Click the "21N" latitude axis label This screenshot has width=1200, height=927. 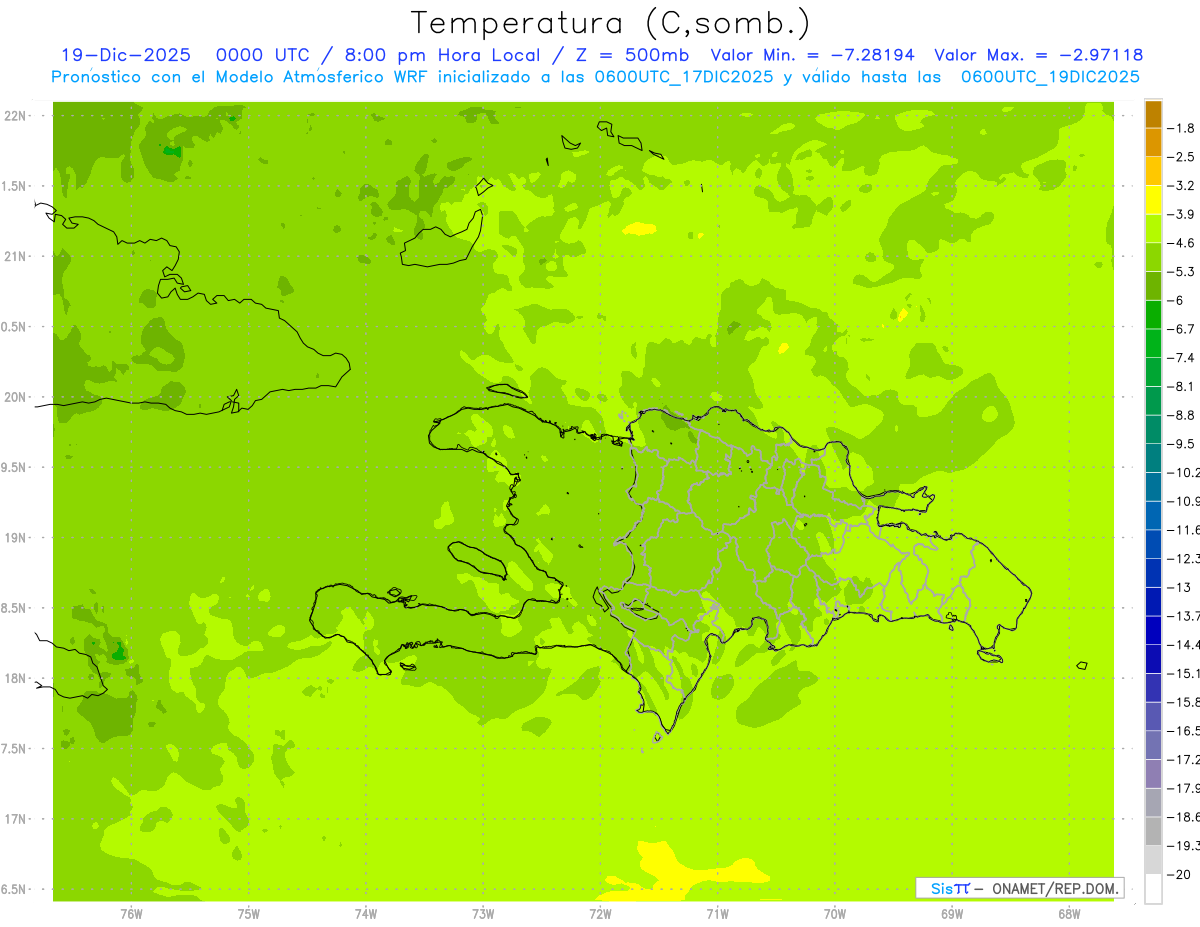16,257
